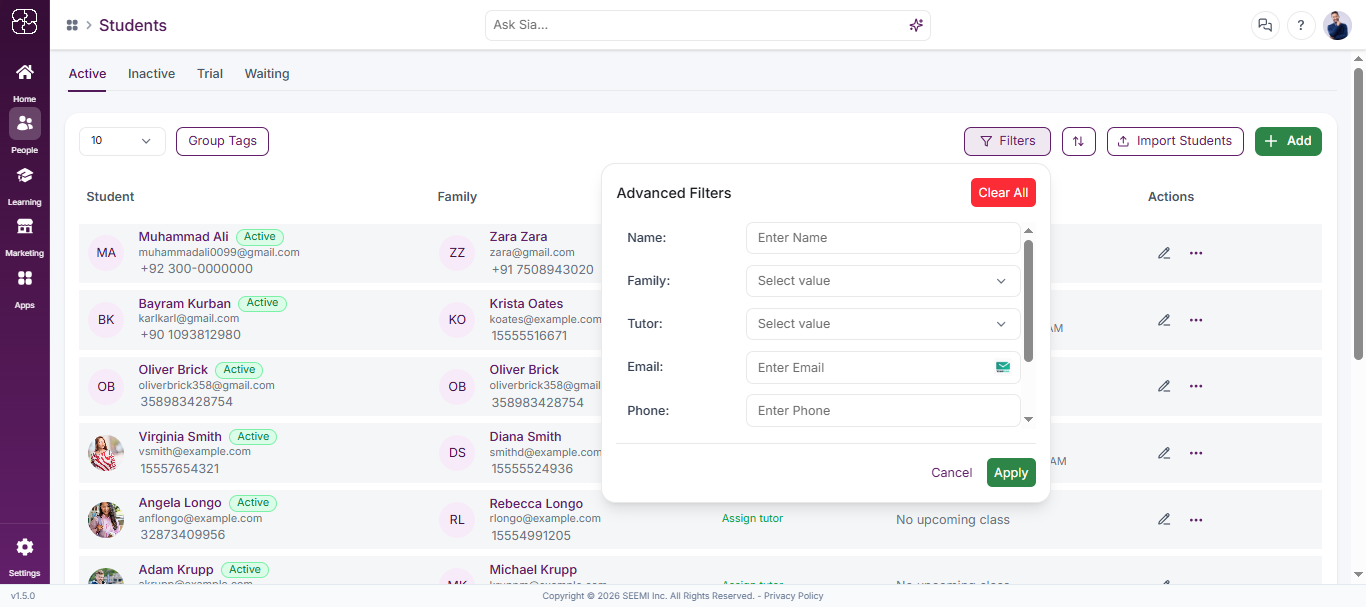Click the Students breadcrumb title

pyautogui.click(x=133, y=25)
